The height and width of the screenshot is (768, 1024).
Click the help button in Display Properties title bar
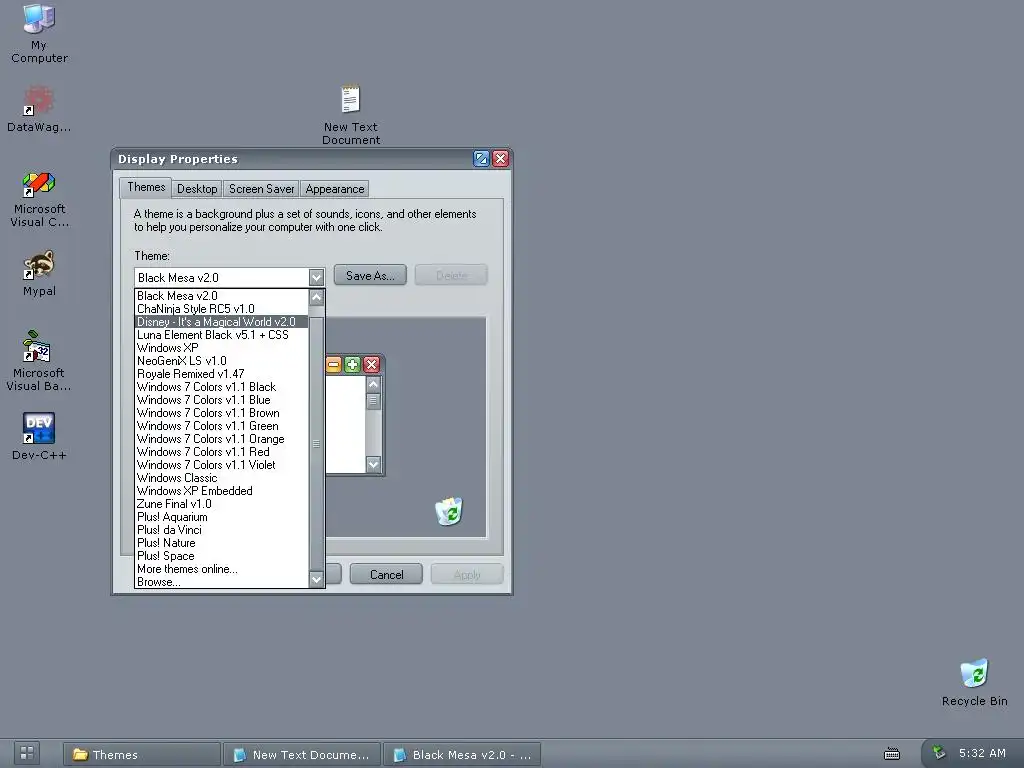pos(481,159)
